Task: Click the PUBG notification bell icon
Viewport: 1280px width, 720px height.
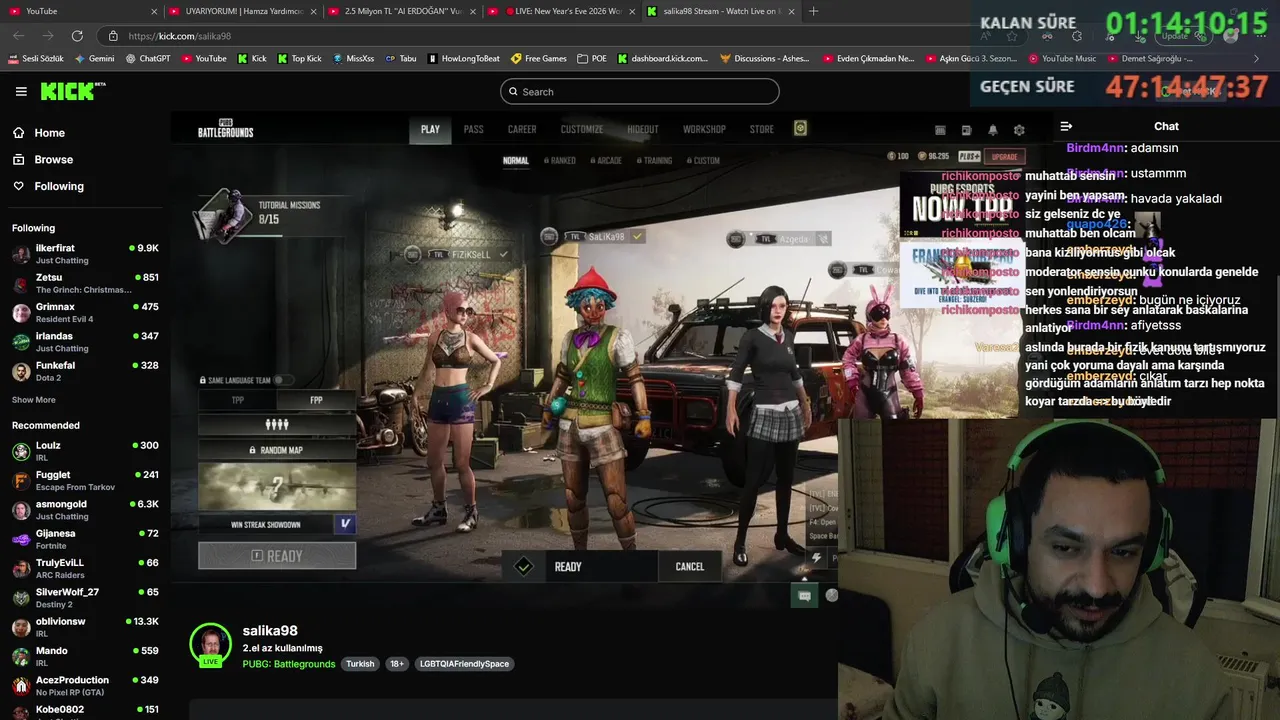Action: click(993, 130)
